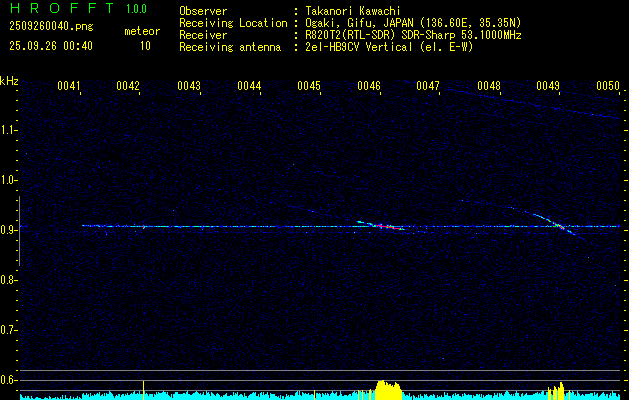Select the meteor count value 10

click(x=145, y=46)
